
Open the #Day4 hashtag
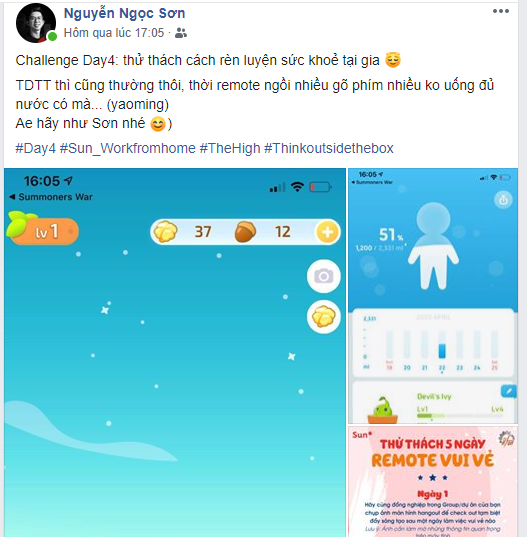click(36, 148)
